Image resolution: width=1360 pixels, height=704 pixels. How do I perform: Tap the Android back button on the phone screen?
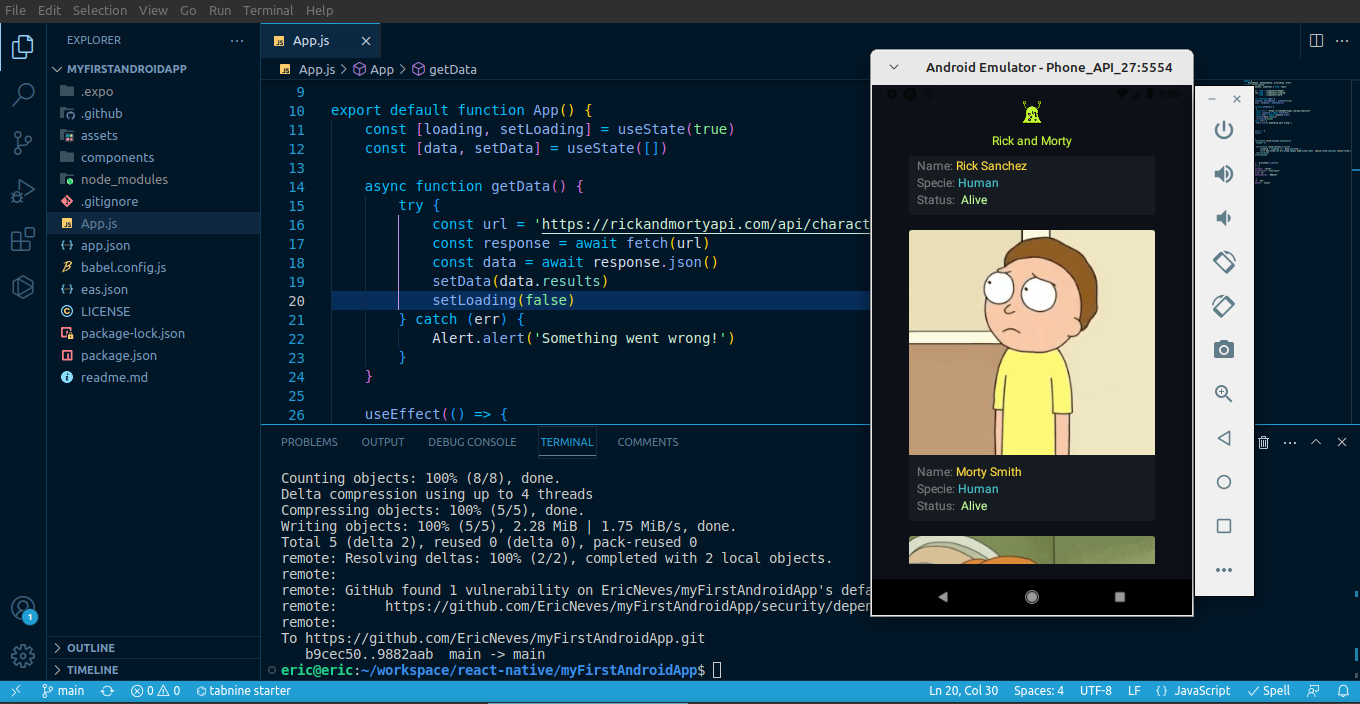click(x=943, y=597)
